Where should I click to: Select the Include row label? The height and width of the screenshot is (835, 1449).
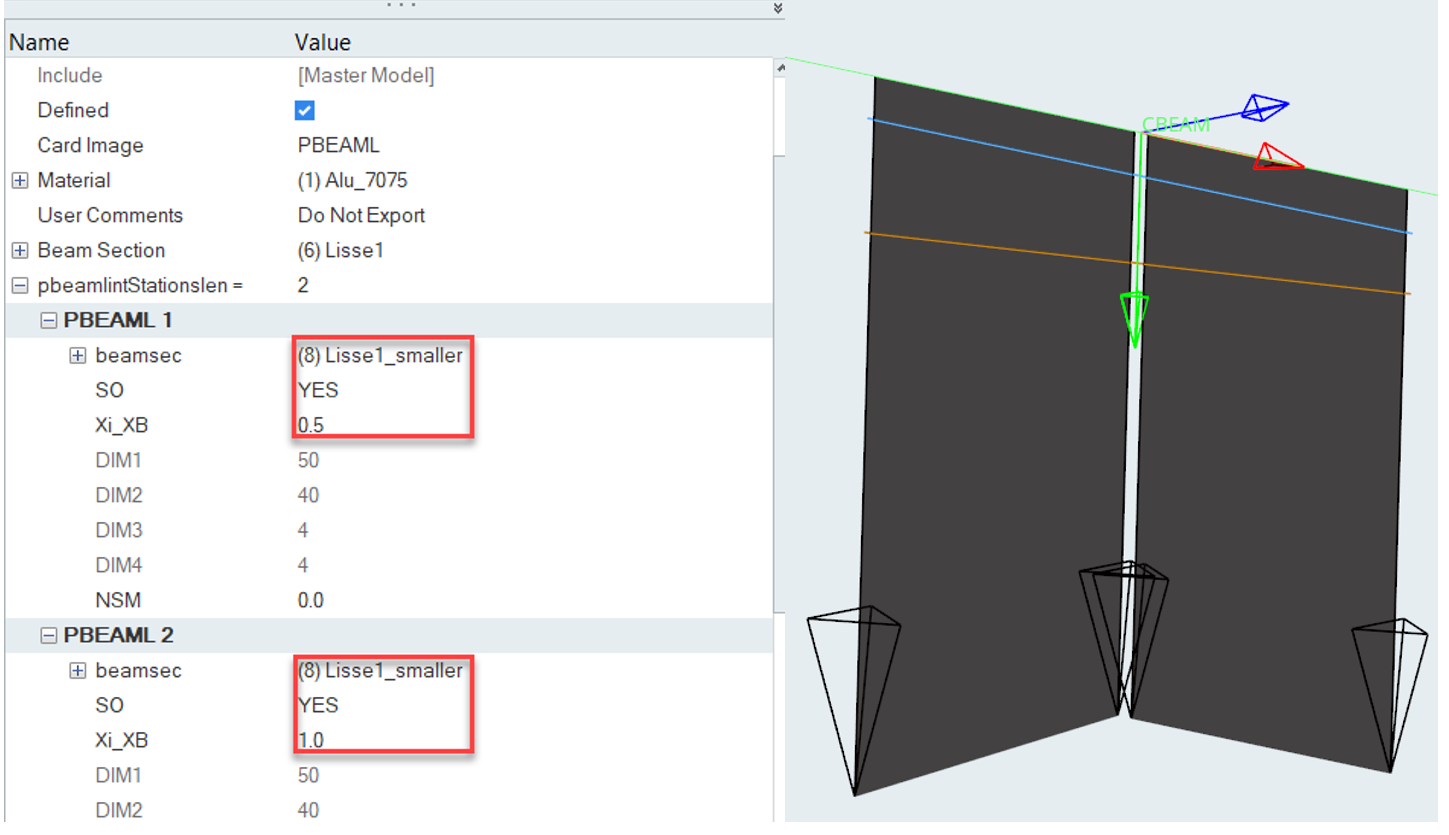(70, 76)
